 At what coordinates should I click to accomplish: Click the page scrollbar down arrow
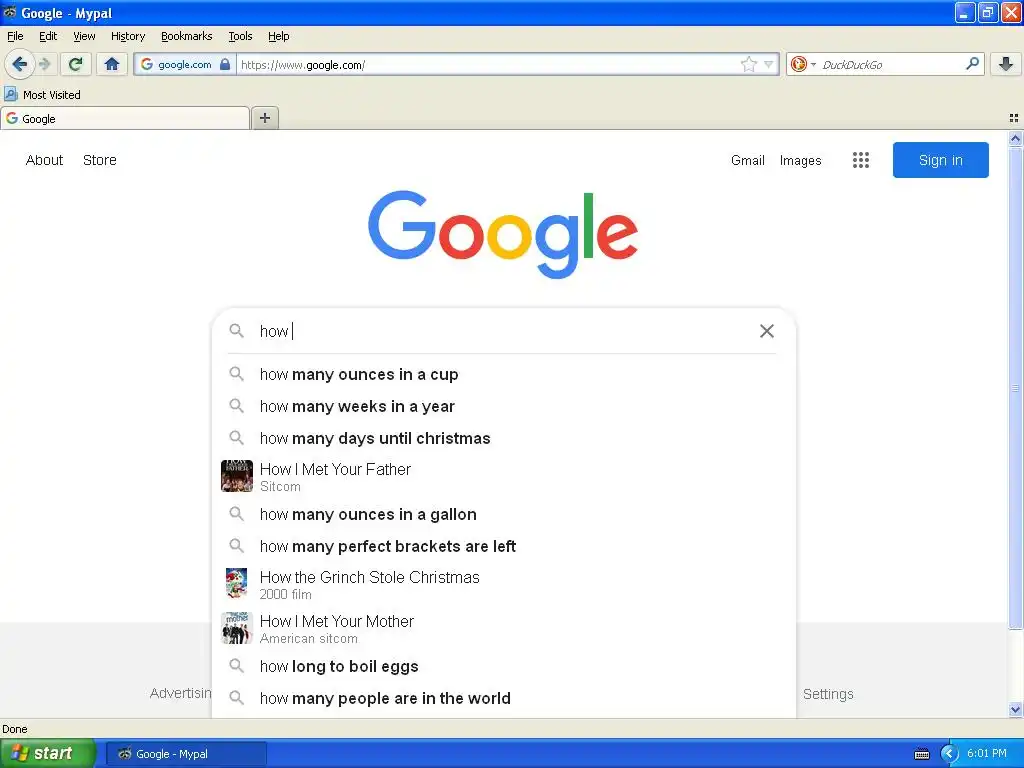click(x=1015, y=709)
